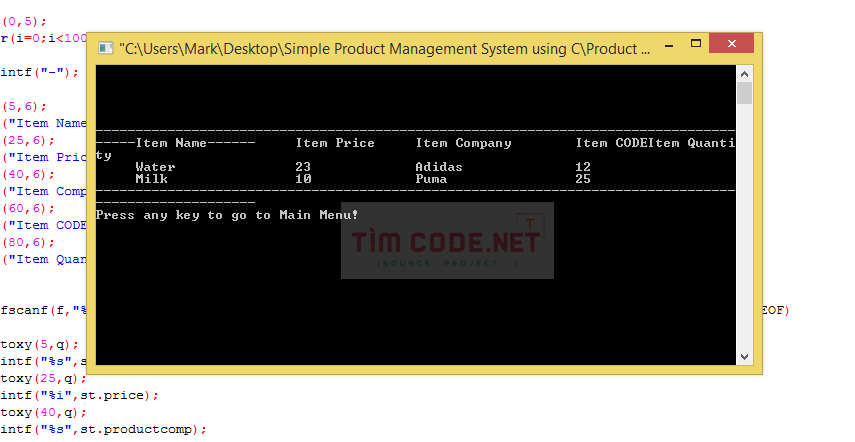The height and width of the screenshot is (442, 855).
Task: Click the 'EOF)' text in the editor
Action: point(776,311)
